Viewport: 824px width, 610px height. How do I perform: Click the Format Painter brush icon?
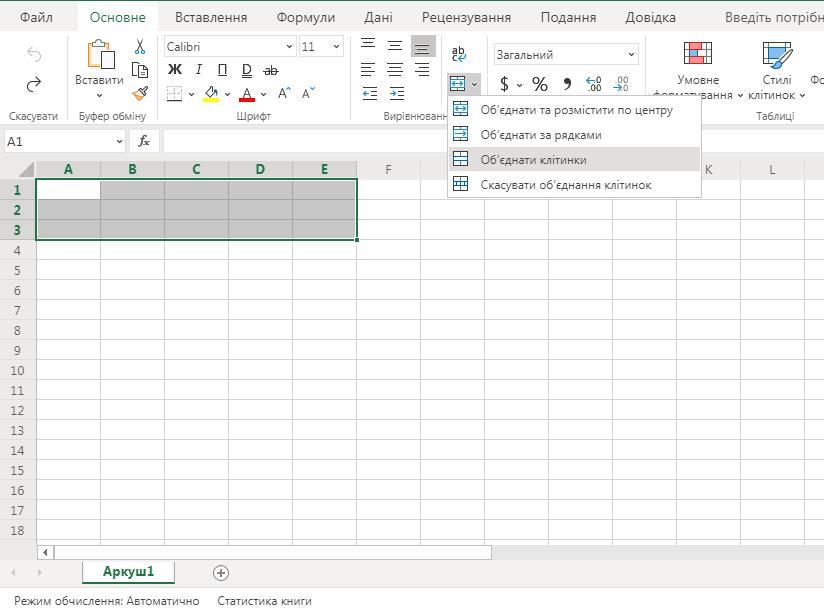click(x=140, y=94)
